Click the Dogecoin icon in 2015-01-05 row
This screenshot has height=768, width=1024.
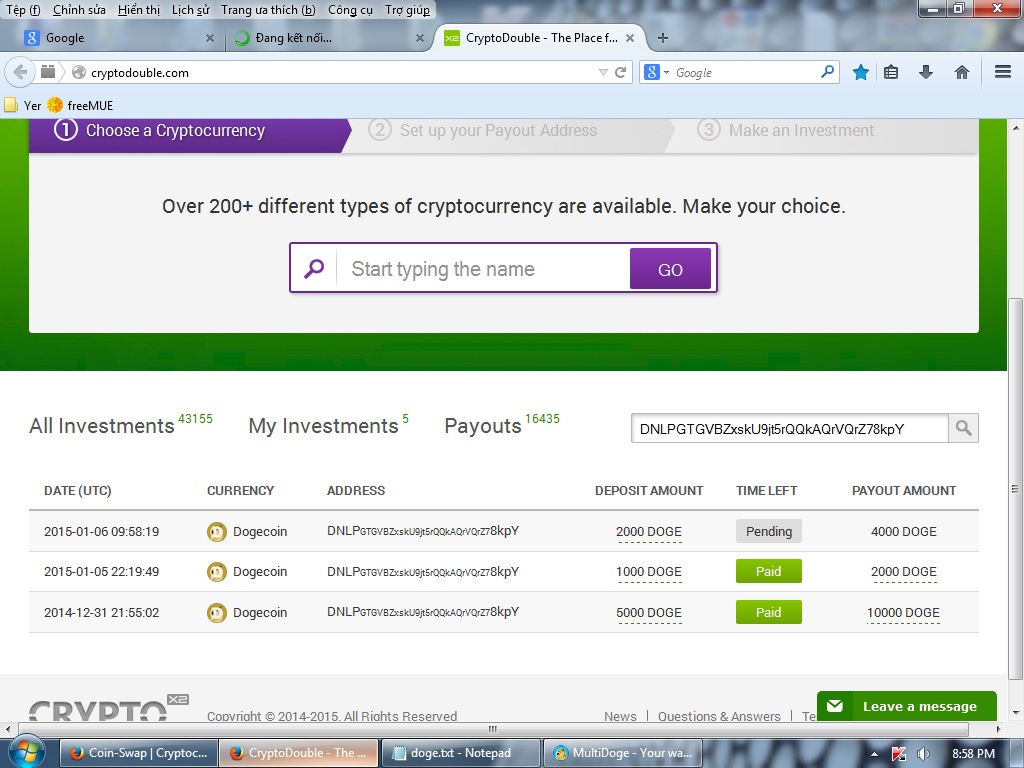(217, 572)
